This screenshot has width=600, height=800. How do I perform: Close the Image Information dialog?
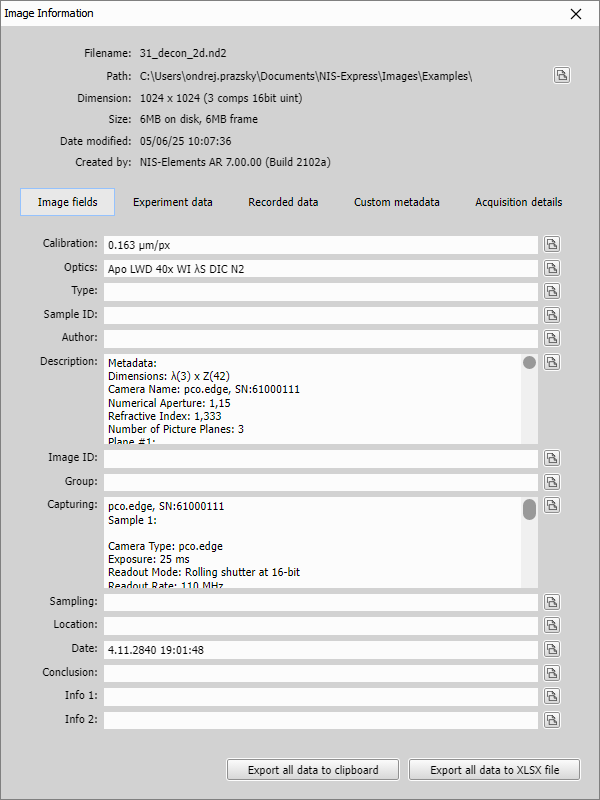[575, 14]
